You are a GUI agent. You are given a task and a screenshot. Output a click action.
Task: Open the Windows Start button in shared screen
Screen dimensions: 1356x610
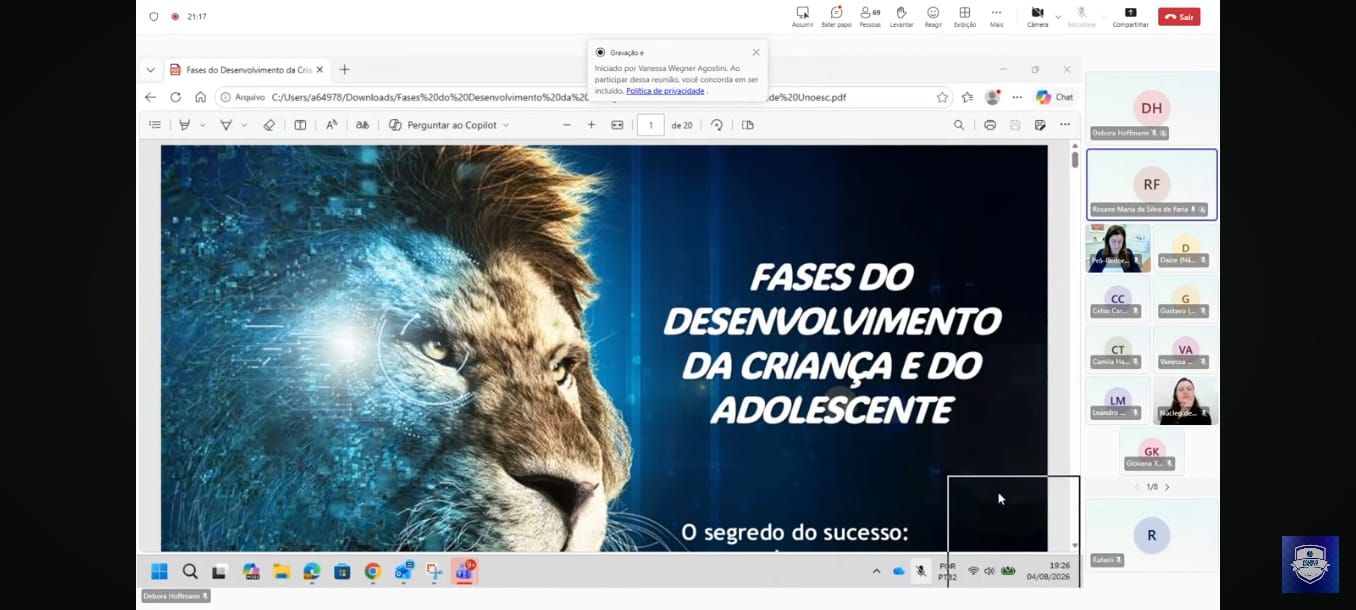pyautogui.click(x=159, y=571)
